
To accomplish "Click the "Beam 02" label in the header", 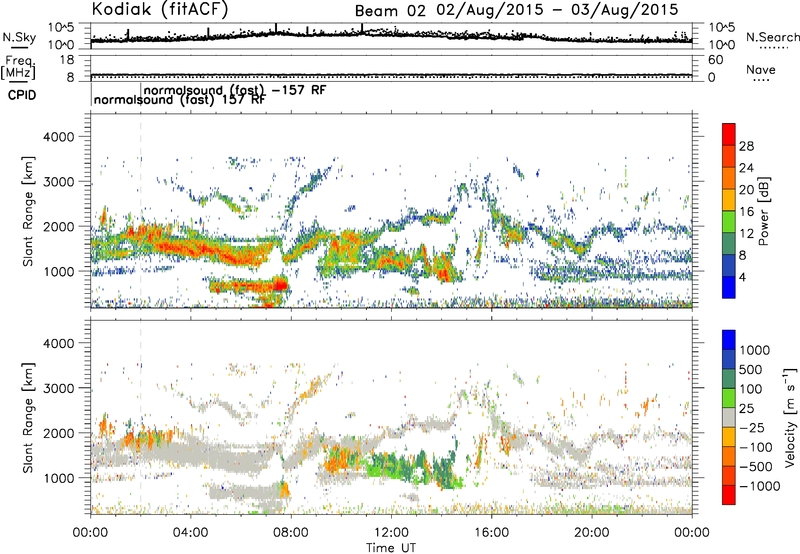I will (390, 11).
